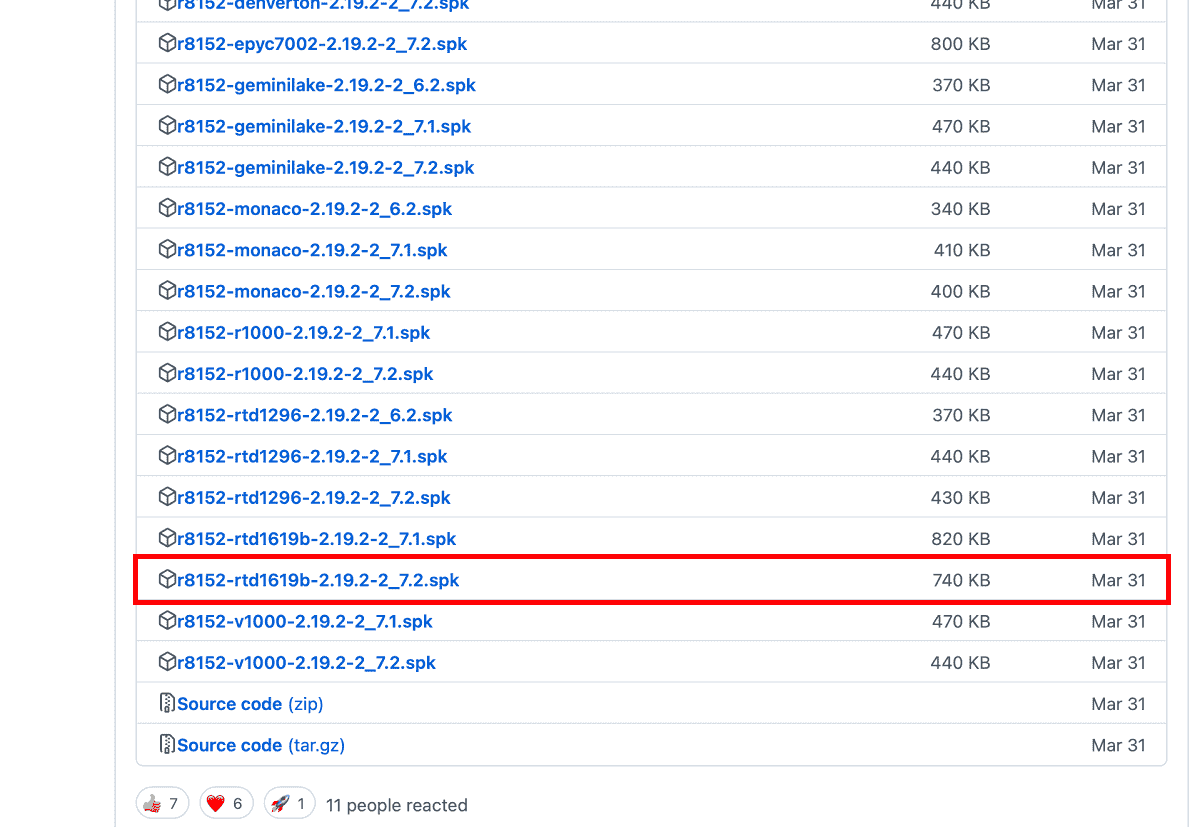Toggle the rocket reaction
This screenshot has width=1200, height=827.
coord(289,804)
